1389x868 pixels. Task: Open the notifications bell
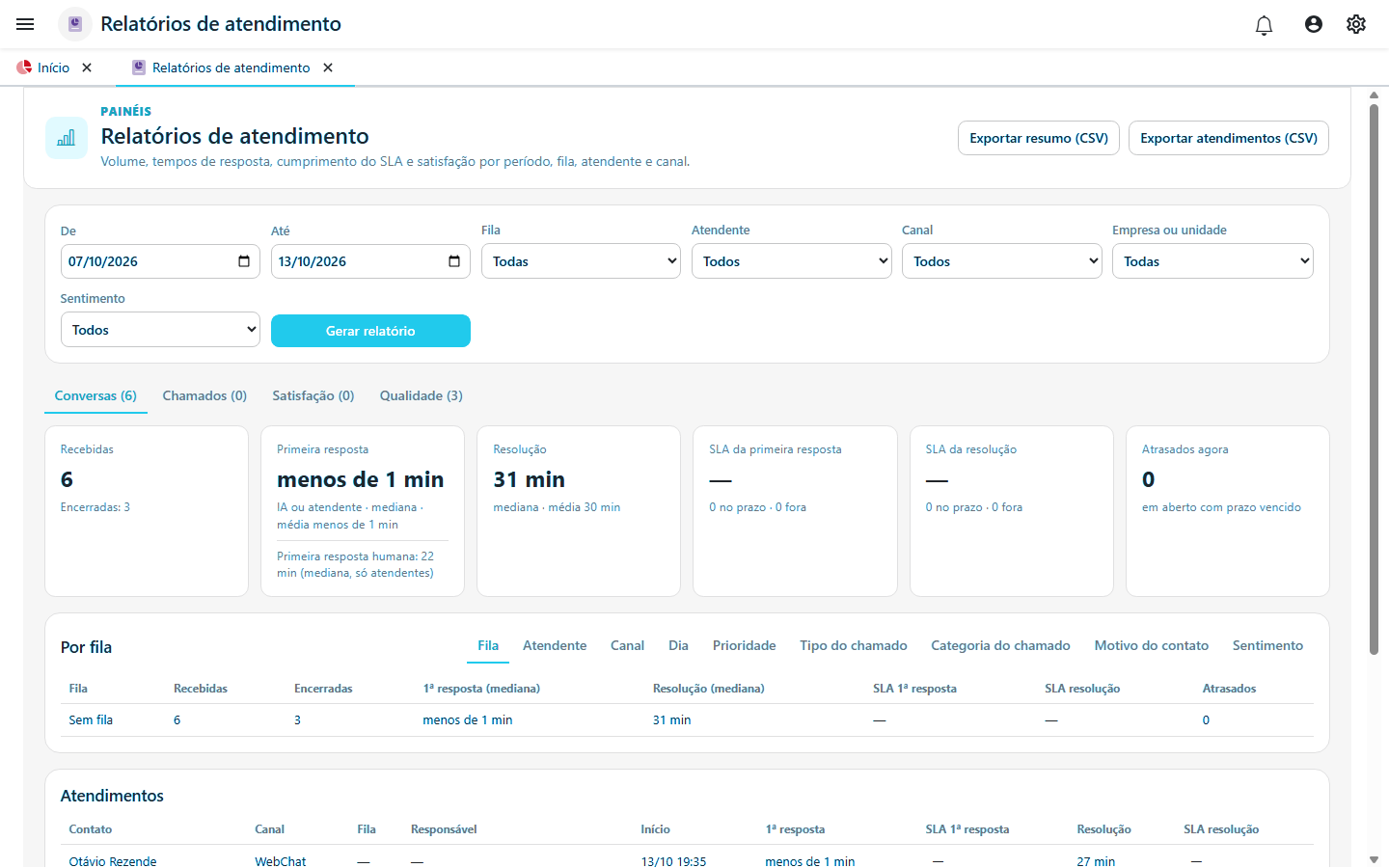[x=1264, y=24]
